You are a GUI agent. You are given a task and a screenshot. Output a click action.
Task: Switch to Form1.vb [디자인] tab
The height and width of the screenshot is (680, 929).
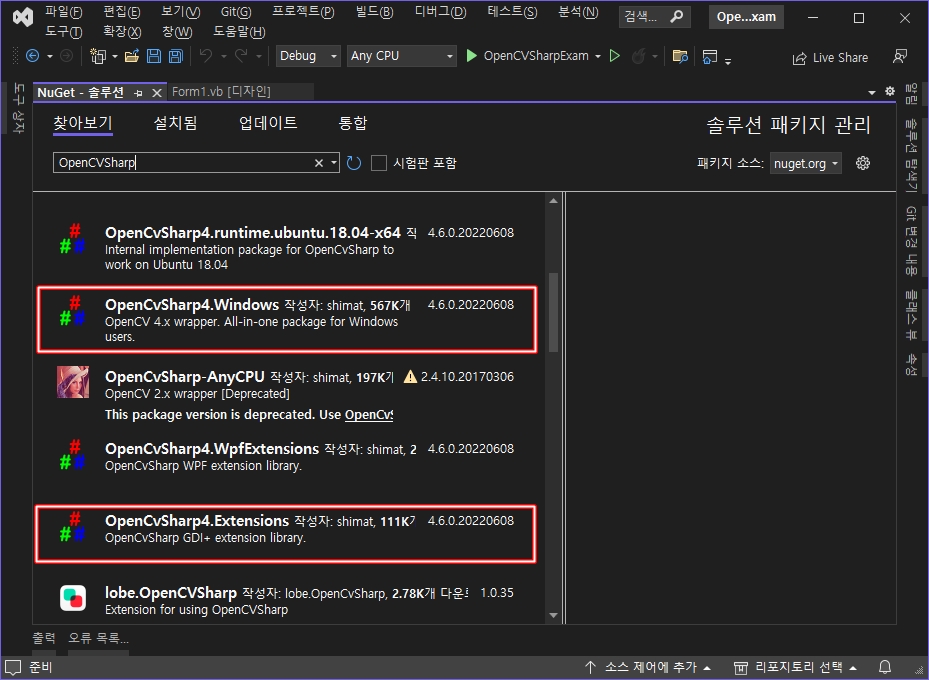(x=221, y=92)
